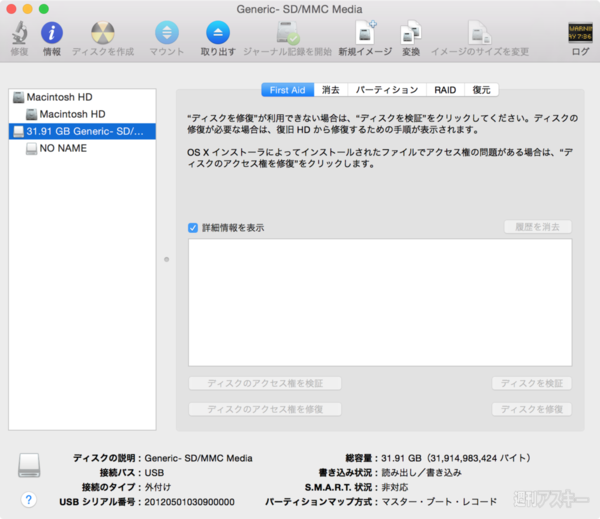Image resolution: width=600 pixels, height=519 pixels.
Task: Switch to the 消去 tab
Action: 331,90
